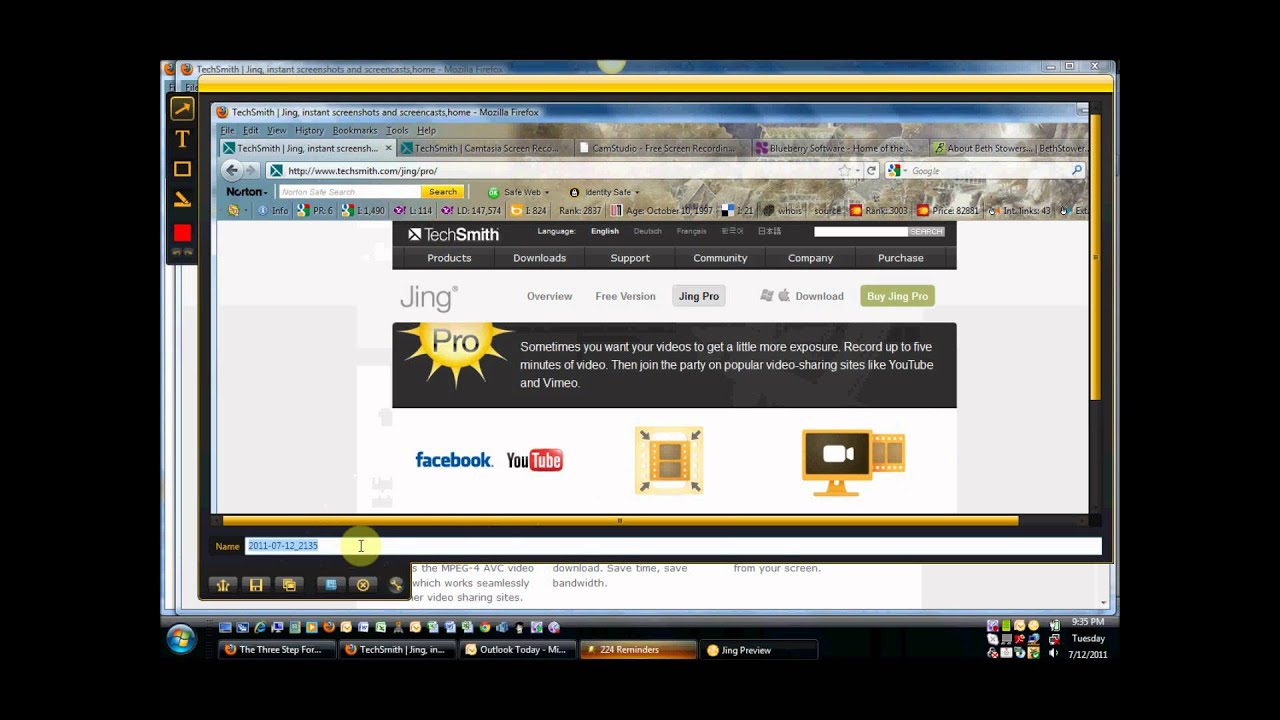1280x720 pixels.
Task: Click the capture Name text field
Action: coord(673,546)
